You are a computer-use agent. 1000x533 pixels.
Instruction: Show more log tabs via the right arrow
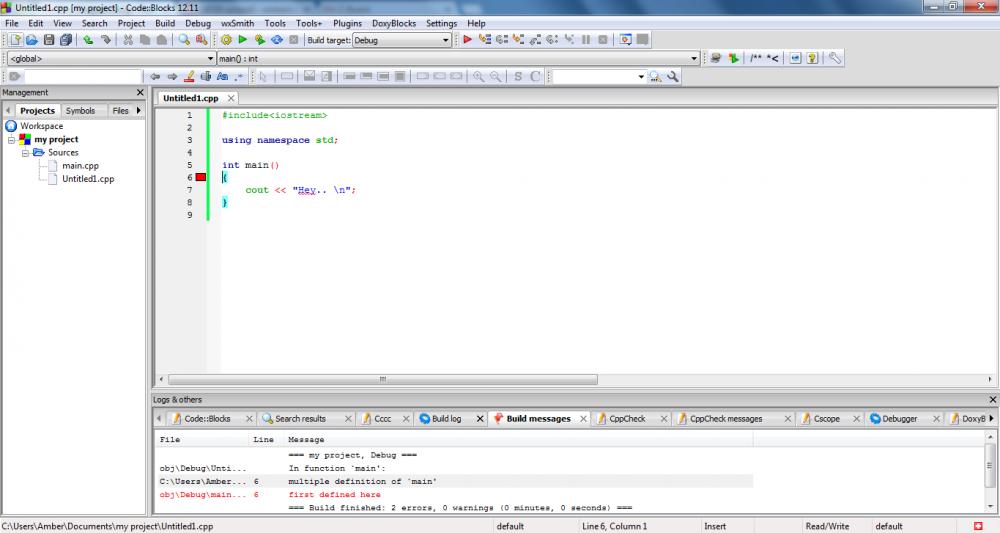[x=991, y=419]
